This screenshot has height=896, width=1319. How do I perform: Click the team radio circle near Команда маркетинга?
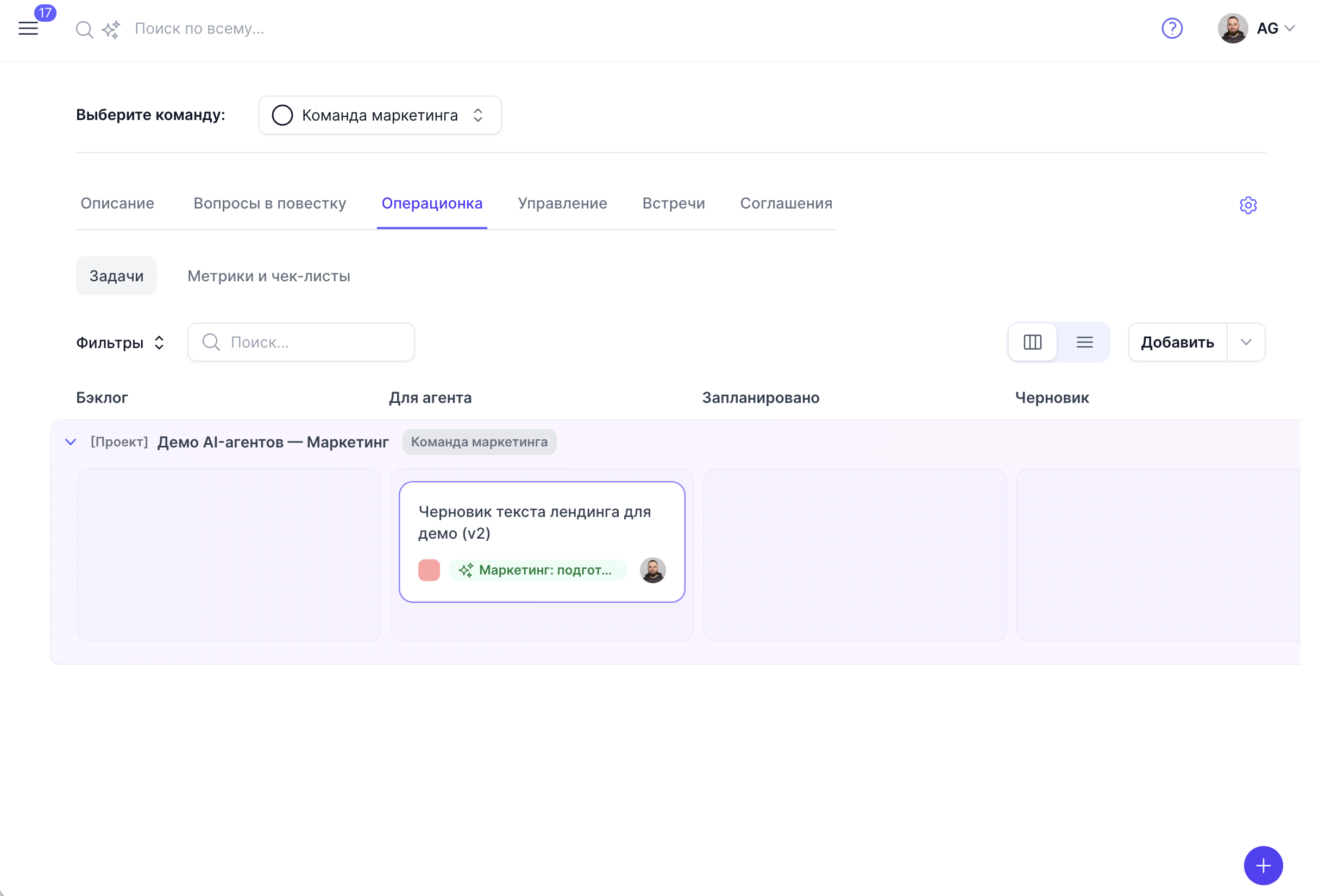[282, 115]
